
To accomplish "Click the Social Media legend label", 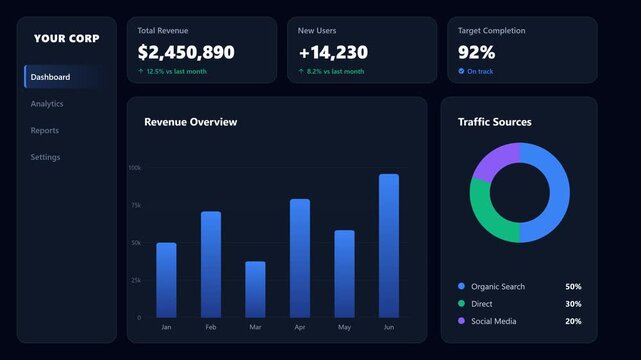I will (x=493, y=321).
